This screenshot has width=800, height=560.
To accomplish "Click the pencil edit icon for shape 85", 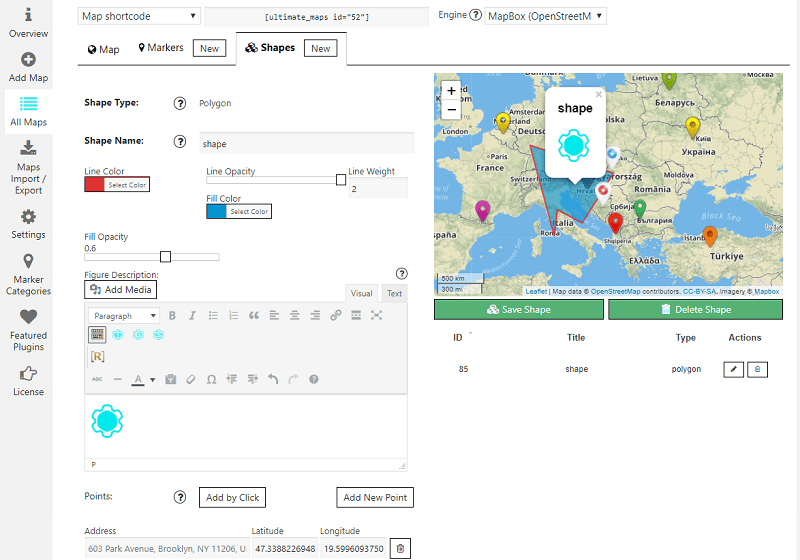I will 734,370.
